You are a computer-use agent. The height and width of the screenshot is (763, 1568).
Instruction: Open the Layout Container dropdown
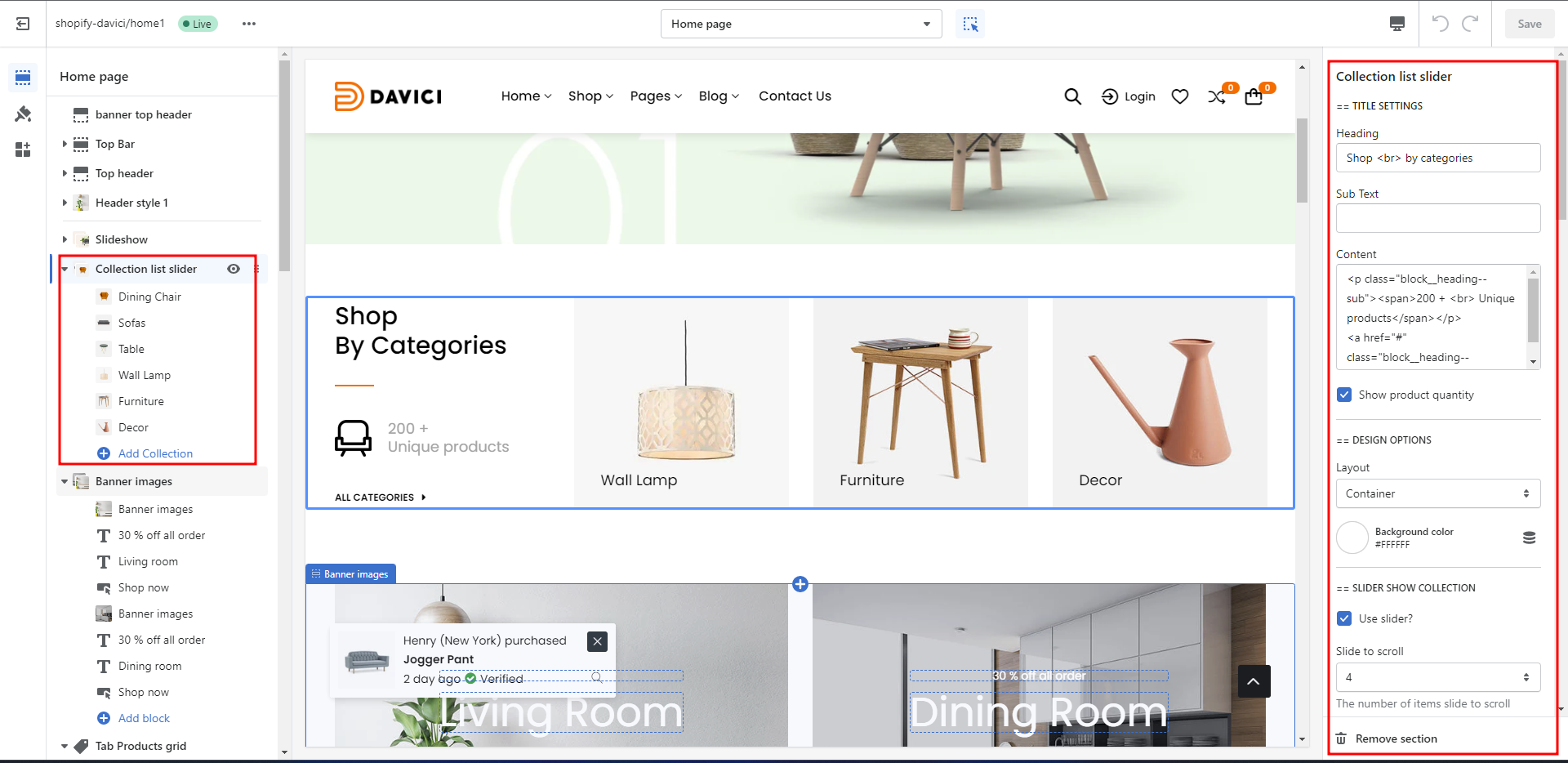tap(1437, 493)
